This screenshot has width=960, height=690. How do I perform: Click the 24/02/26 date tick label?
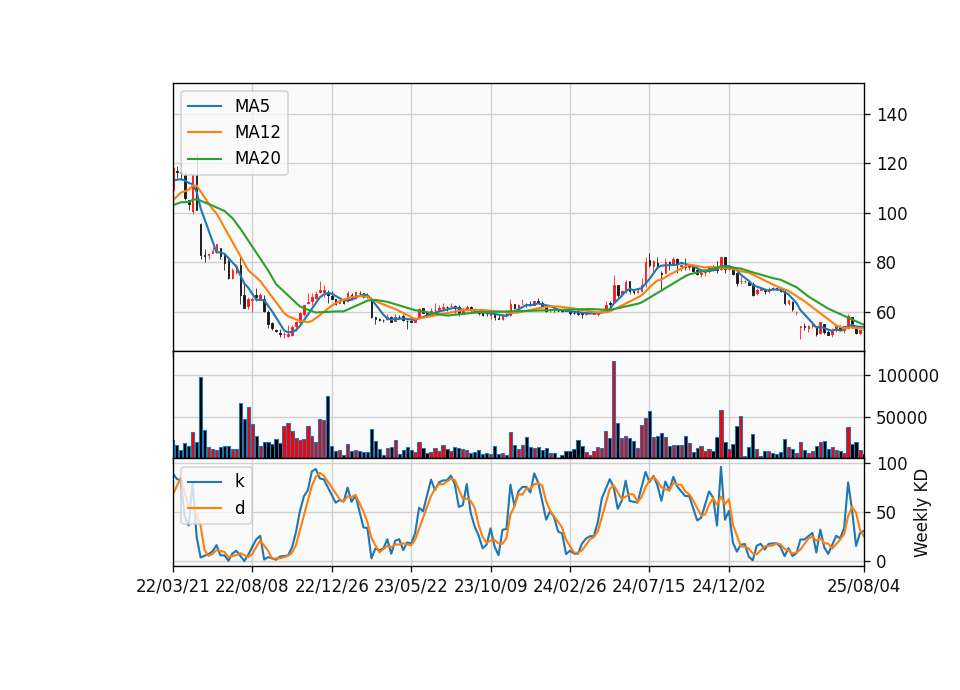pos(569,586)
